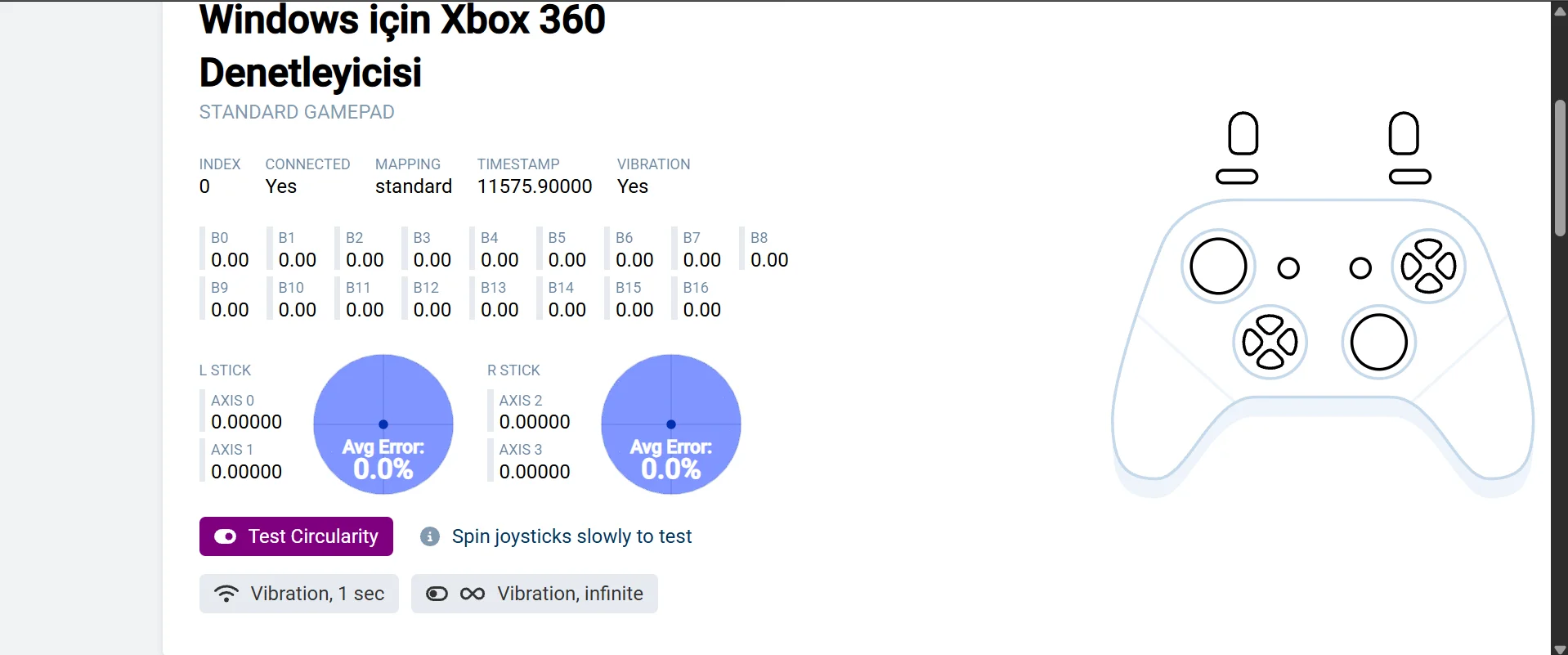The image size is (1568, 655).
Task: Click the left trigger icon on controller diagram
Action: pos(1243,133)
